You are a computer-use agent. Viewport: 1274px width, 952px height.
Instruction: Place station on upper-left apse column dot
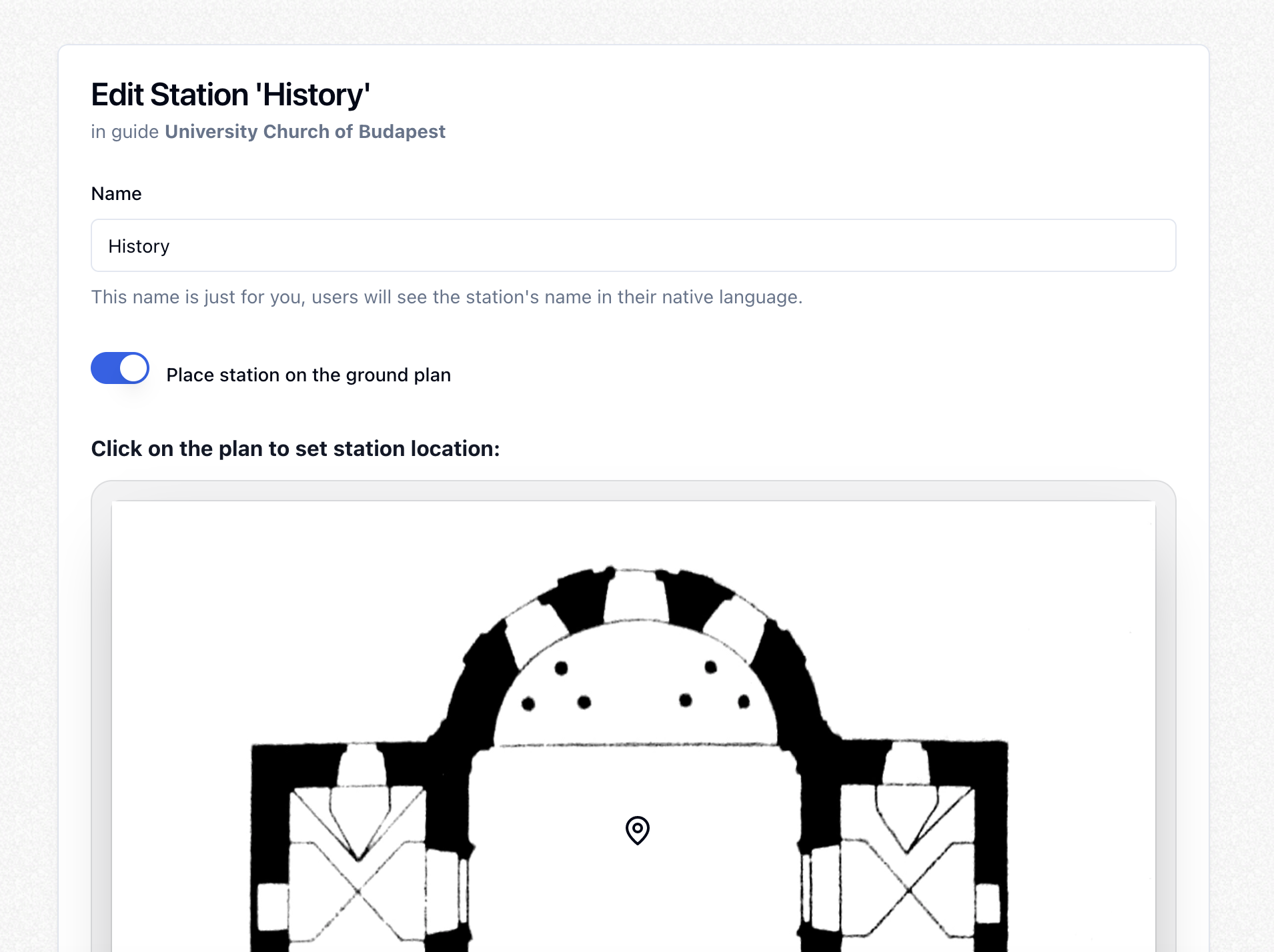561,668
